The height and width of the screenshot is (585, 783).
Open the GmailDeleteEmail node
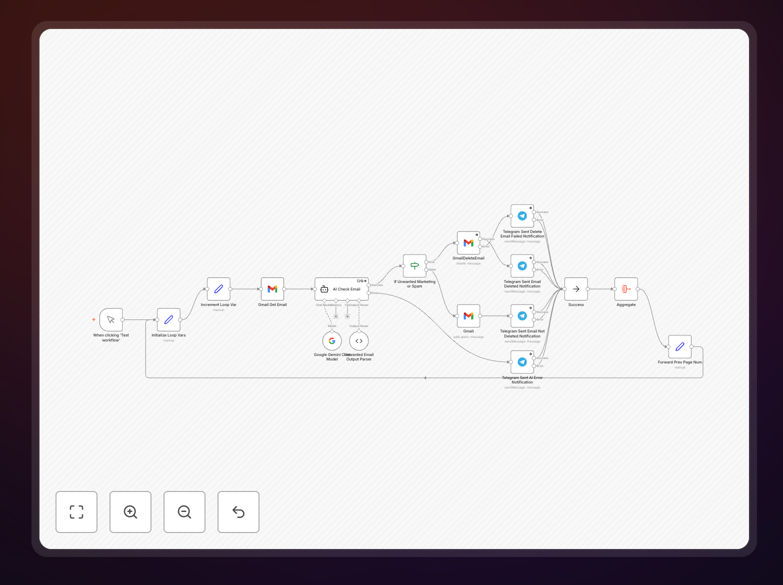pyautogui.click(x=468, y=243)
